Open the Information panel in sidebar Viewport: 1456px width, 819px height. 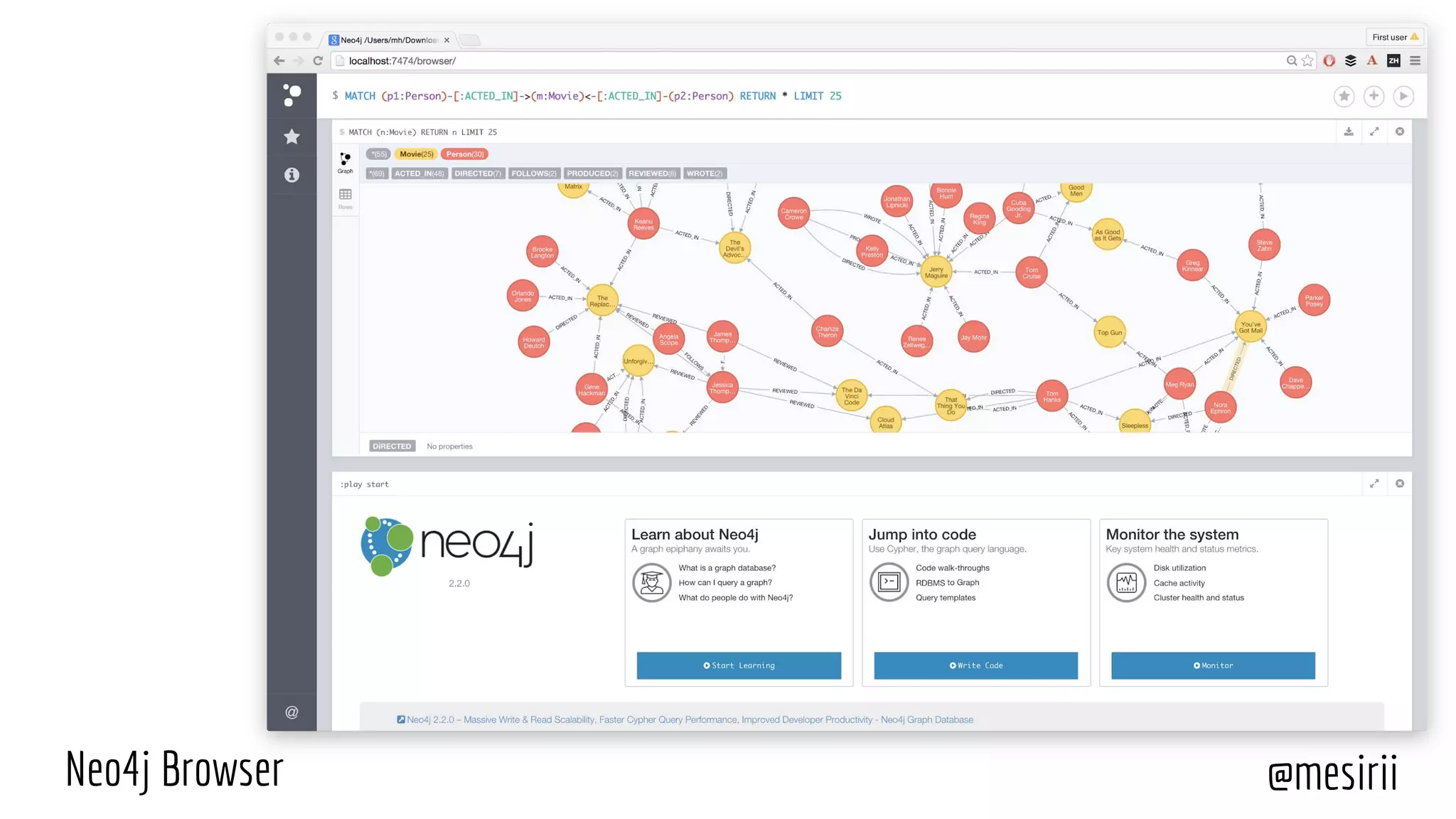click(x=291, y=175)
